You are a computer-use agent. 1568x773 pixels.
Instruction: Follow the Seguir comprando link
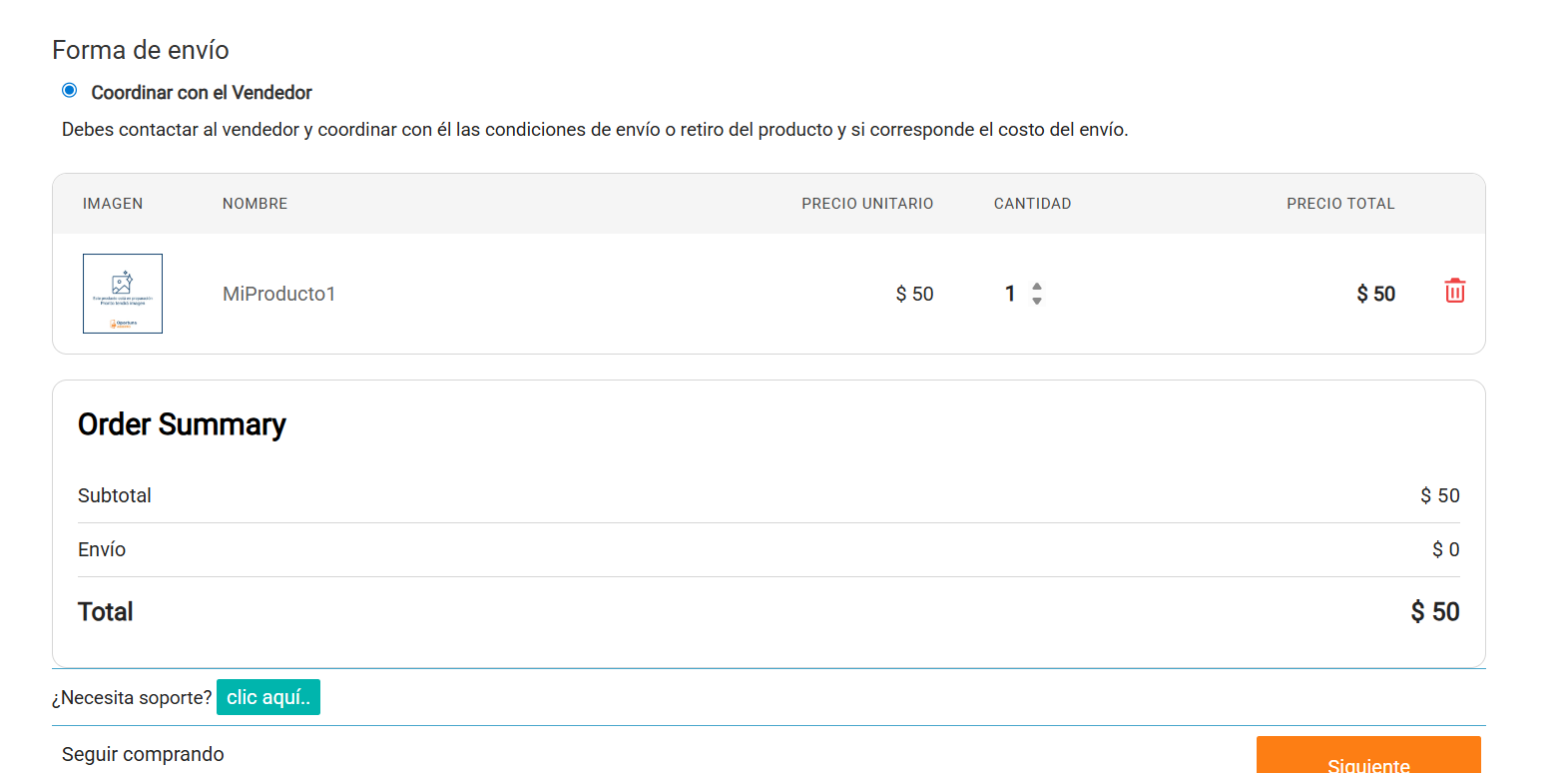click(143, 754)
